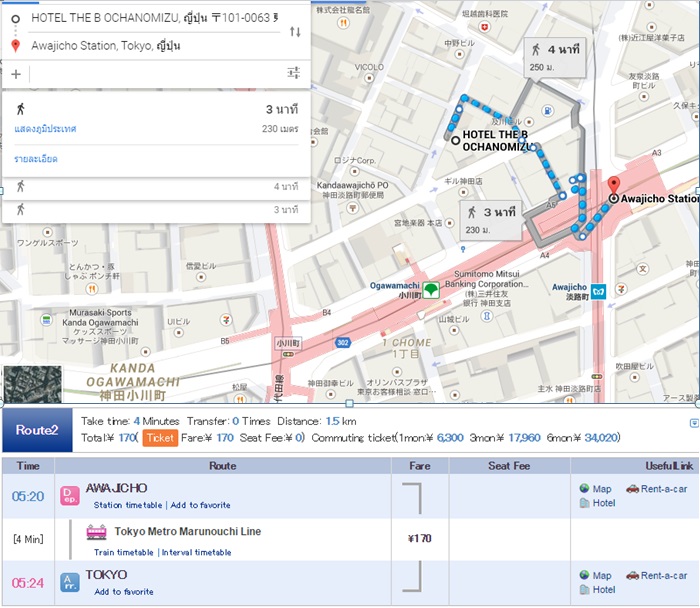The width and height of the screenshot is (700, 608).
Task: Click the Kandaawajicho PO post office icon
Action: coord(353,208)
